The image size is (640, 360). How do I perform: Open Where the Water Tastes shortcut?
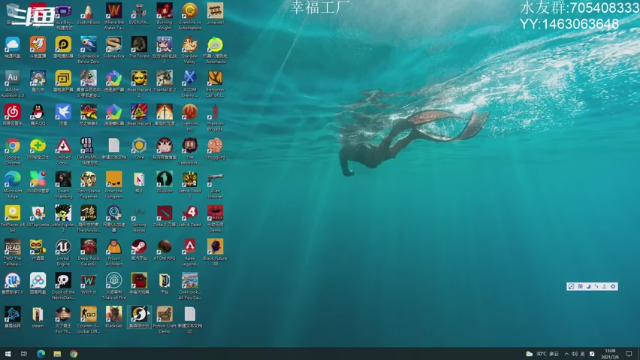113,17
